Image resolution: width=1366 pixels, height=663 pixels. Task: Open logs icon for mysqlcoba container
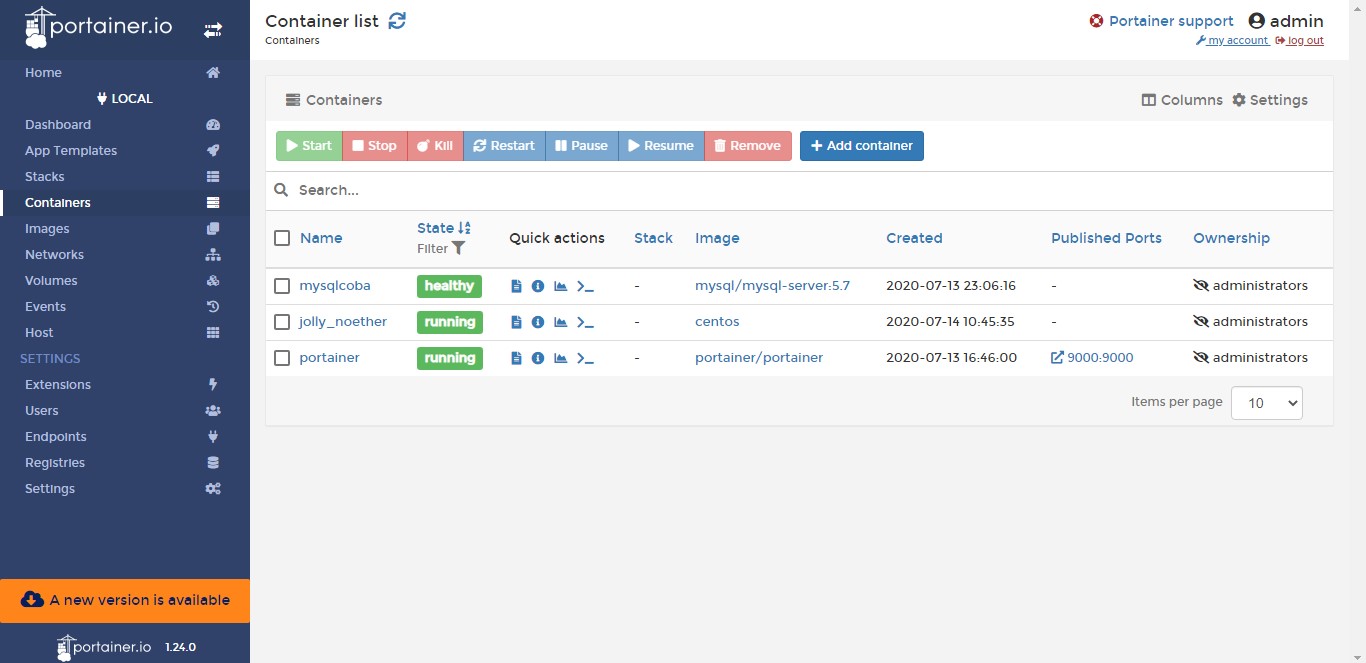point(516,286)
